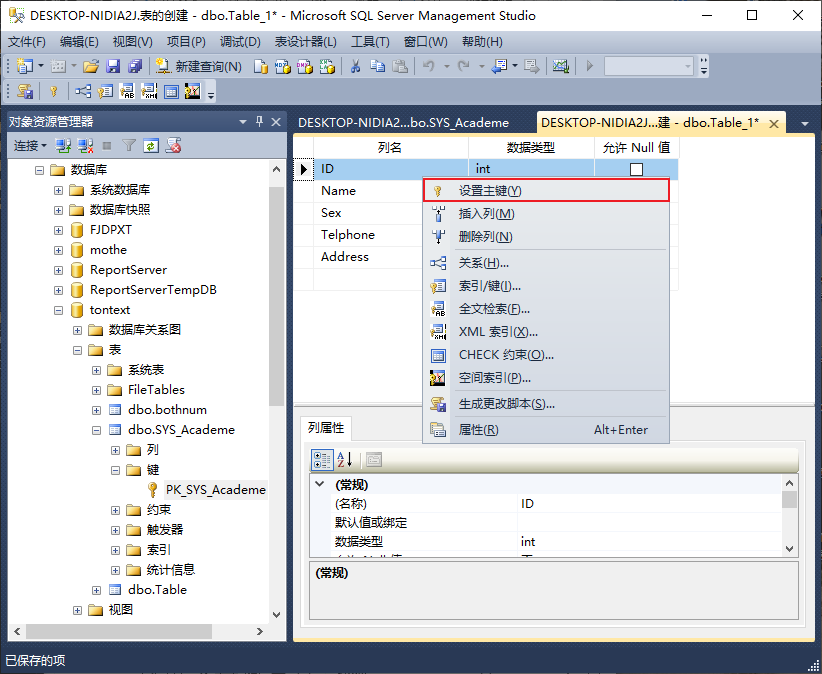This screenshot has height=674, width=822.
Task: Collapse the (常规) property group
Action: tap(320, 484)
